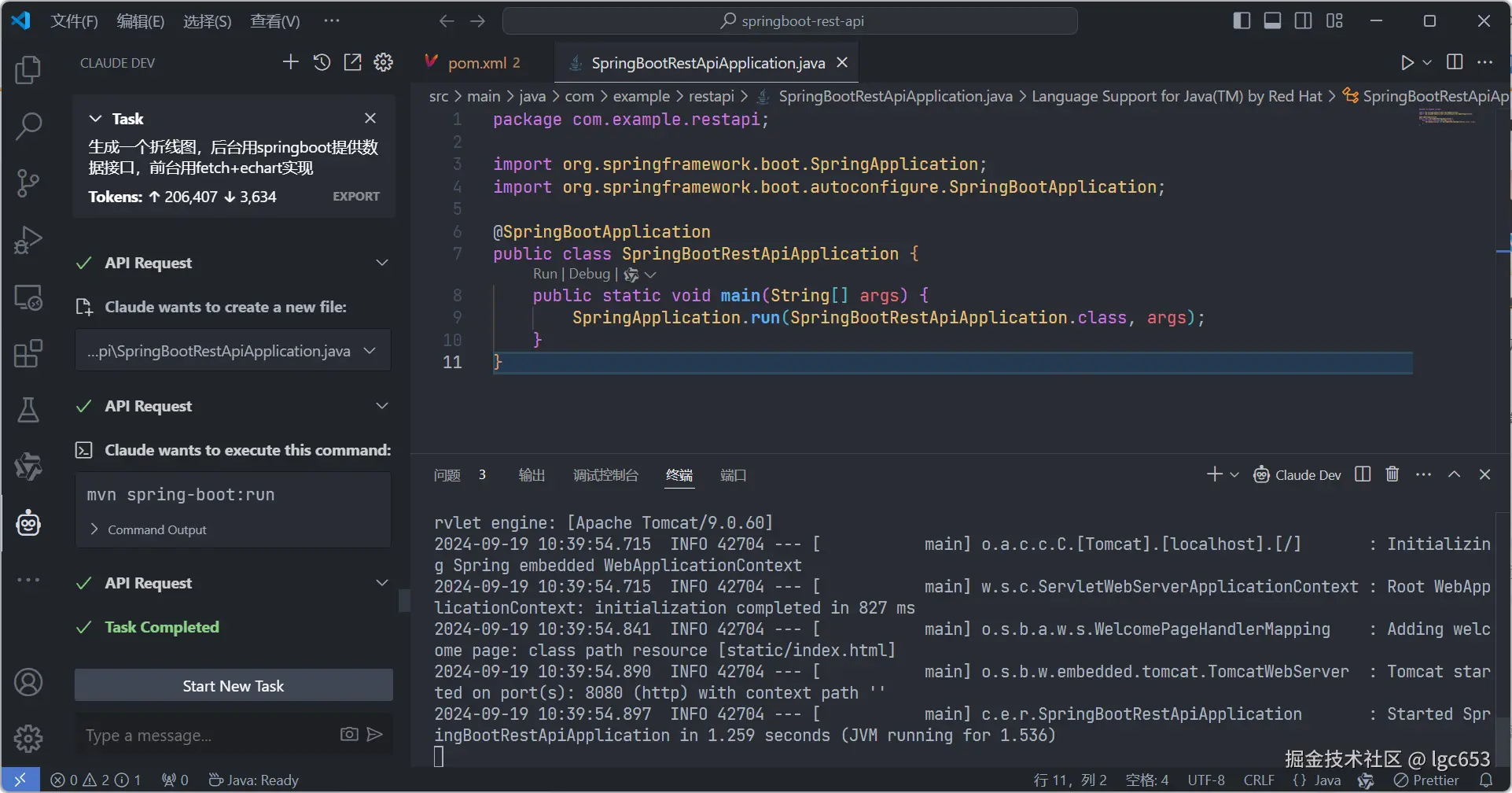Open Claude Dev settings gear
This screenshot has width=1512, height=793.
[x=383, y=62]
